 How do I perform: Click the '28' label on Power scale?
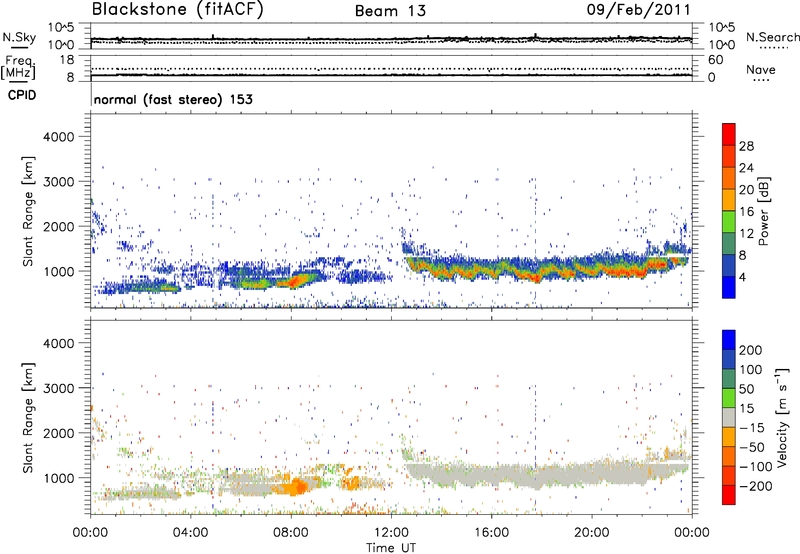[746, 146]
